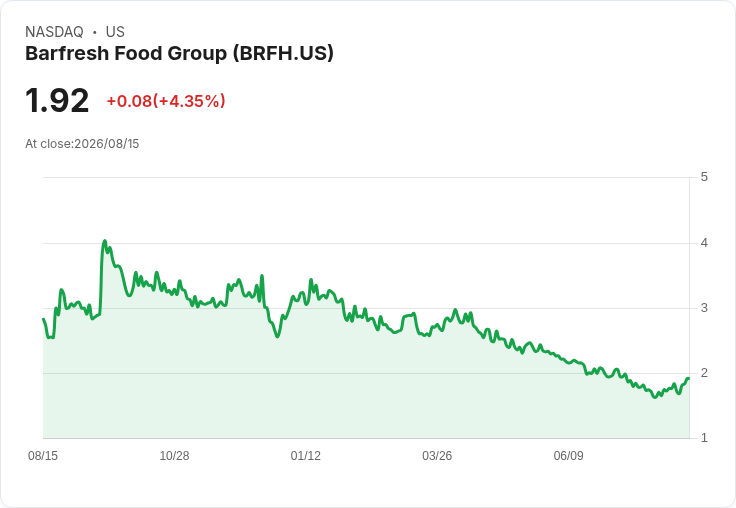Click the NASDAQ exchange label

click(54, 32)
